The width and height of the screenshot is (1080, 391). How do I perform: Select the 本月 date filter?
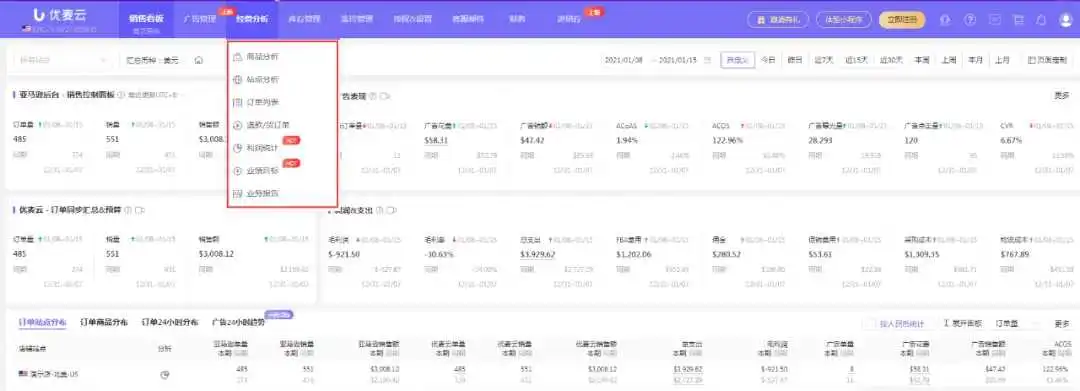[x=975, y=60]
